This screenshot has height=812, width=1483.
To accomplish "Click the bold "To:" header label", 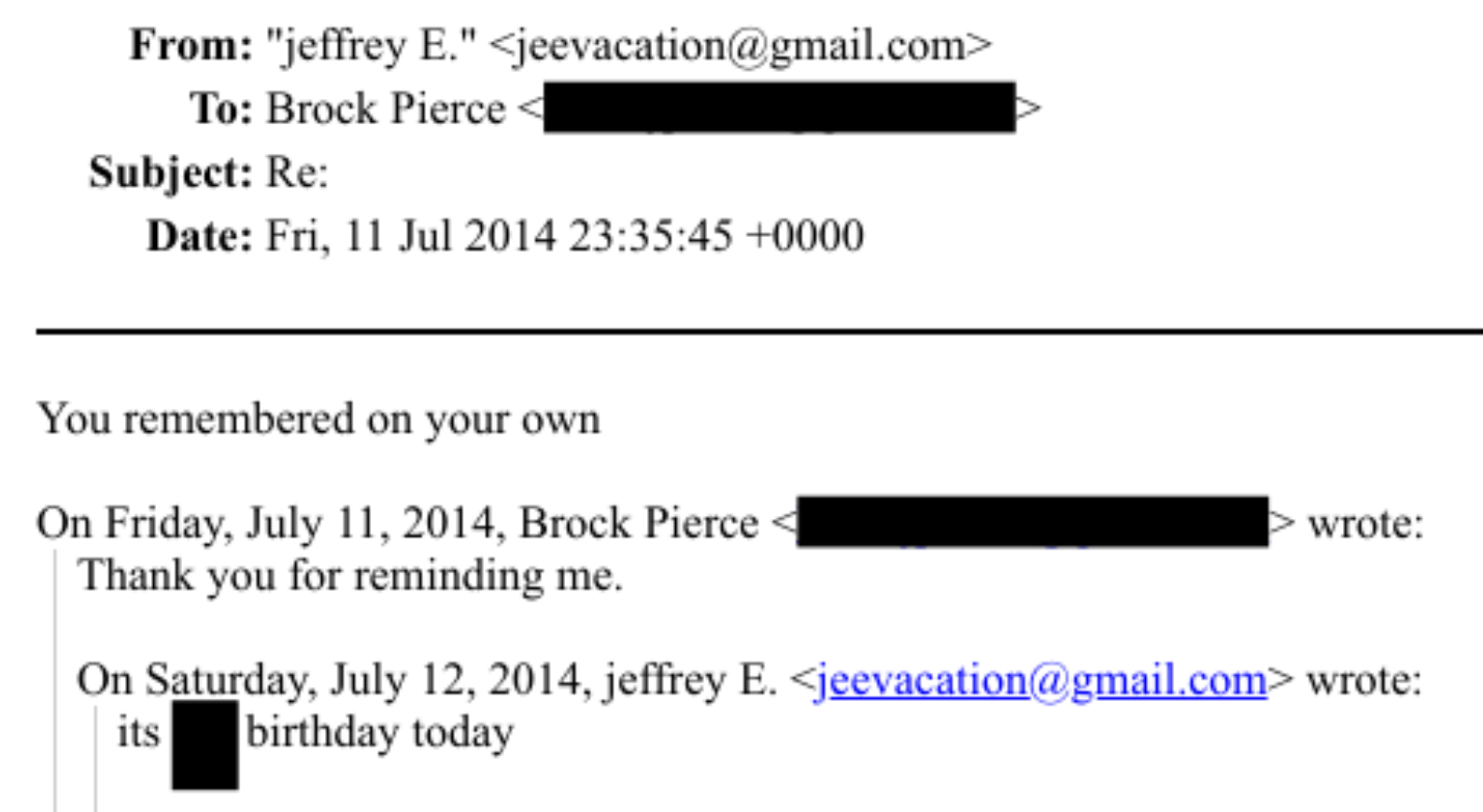I will pos(221,109).
